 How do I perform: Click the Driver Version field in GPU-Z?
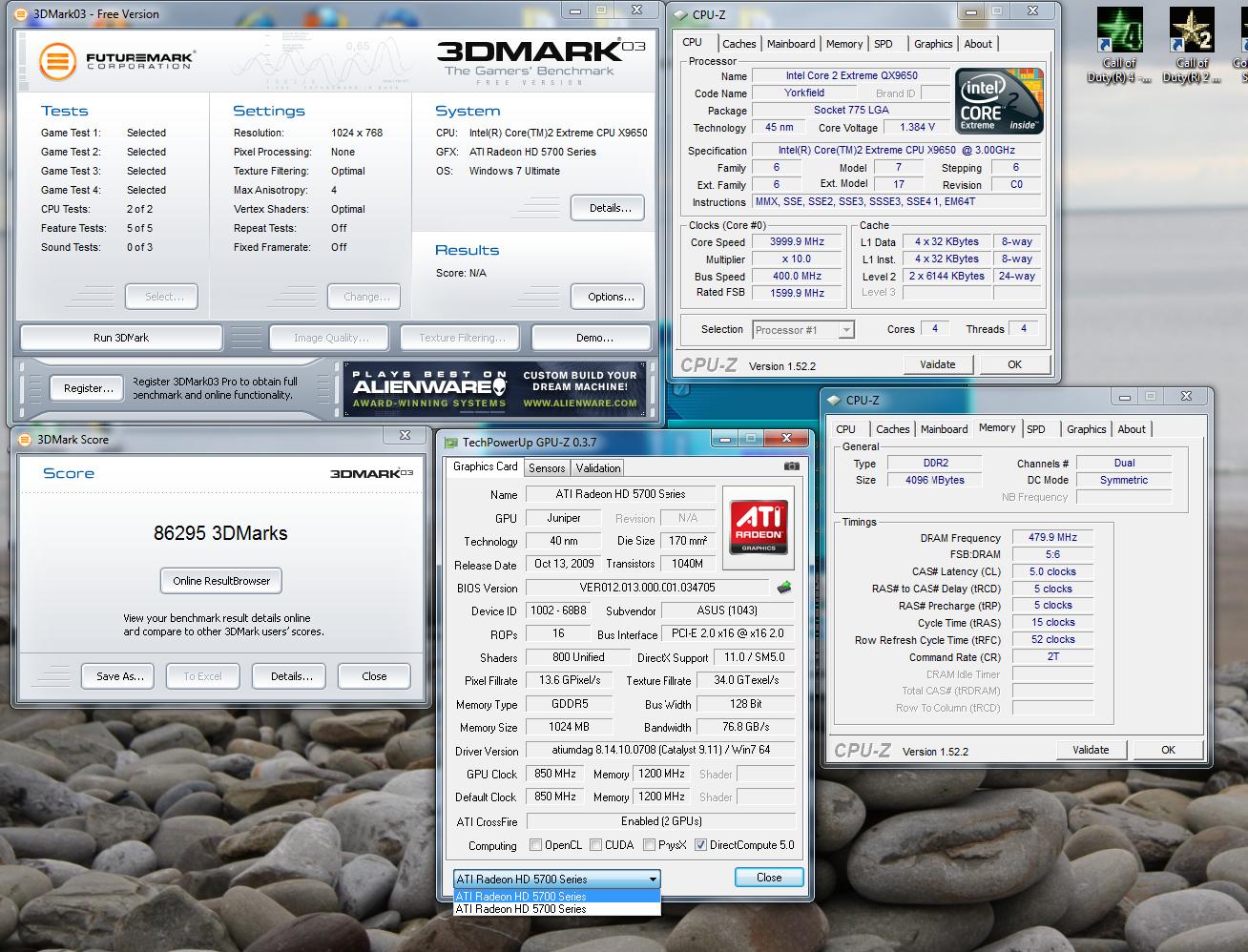pos(660,750)
